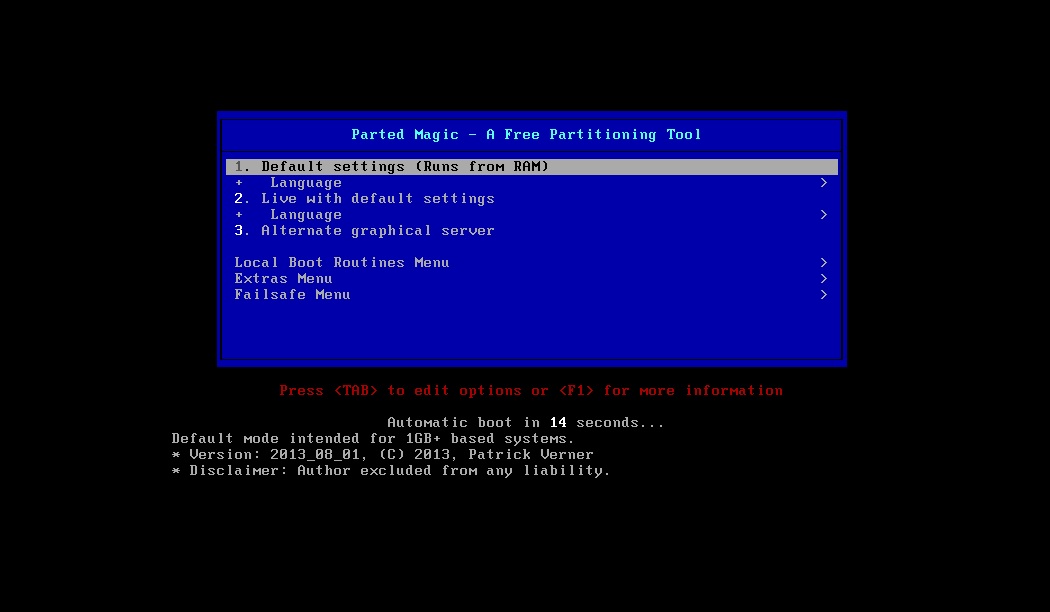Click the Parted Magic title text

pyautogui.click(x=526, y=135)
